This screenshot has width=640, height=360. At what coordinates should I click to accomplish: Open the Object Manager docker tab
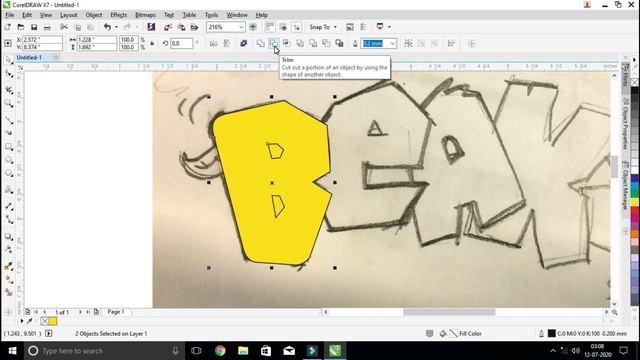pyautogui.click(x=625, y=185)
